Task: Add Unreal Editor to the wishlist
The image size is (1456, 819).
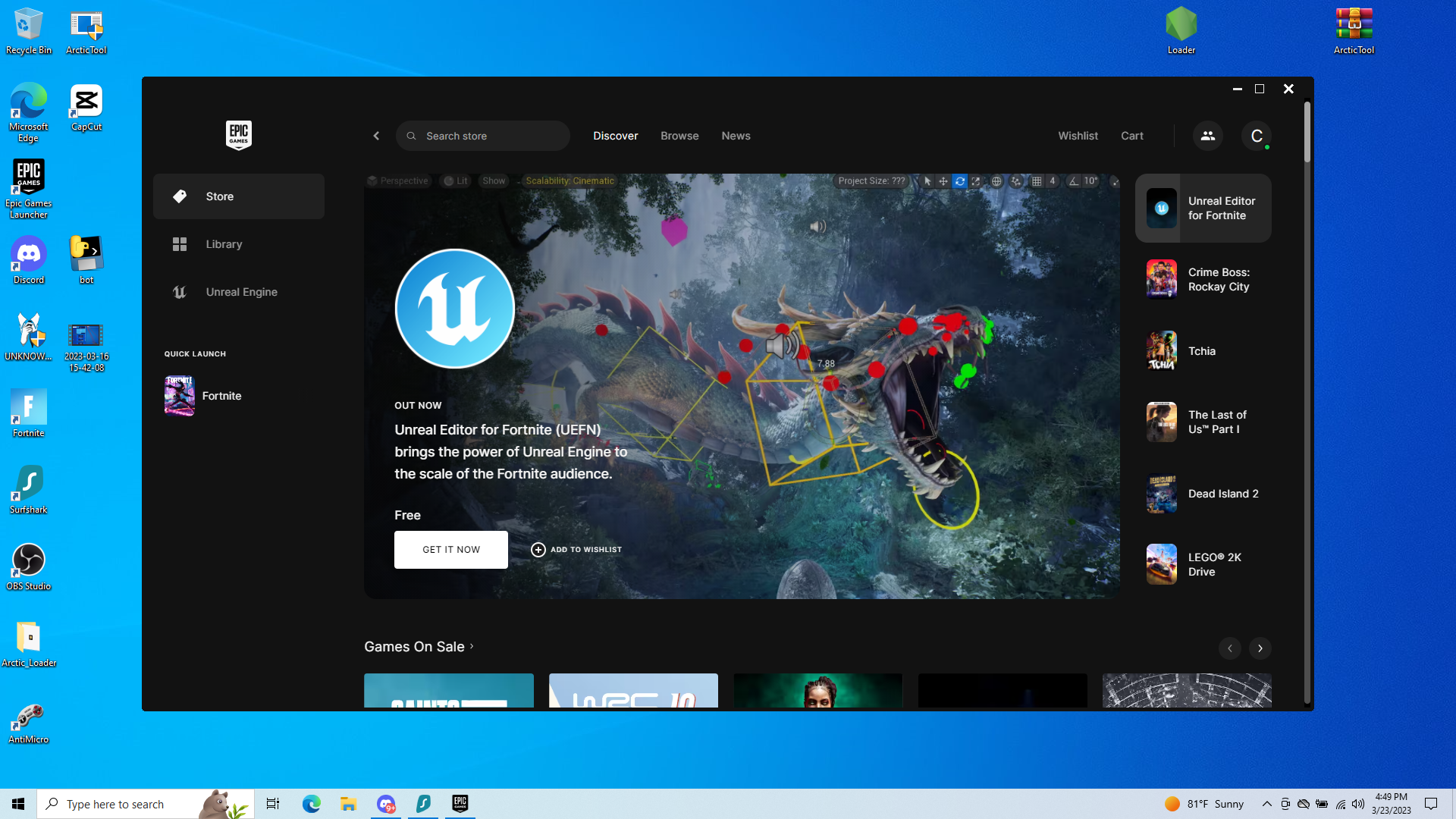Action: [x=576, y=550]
